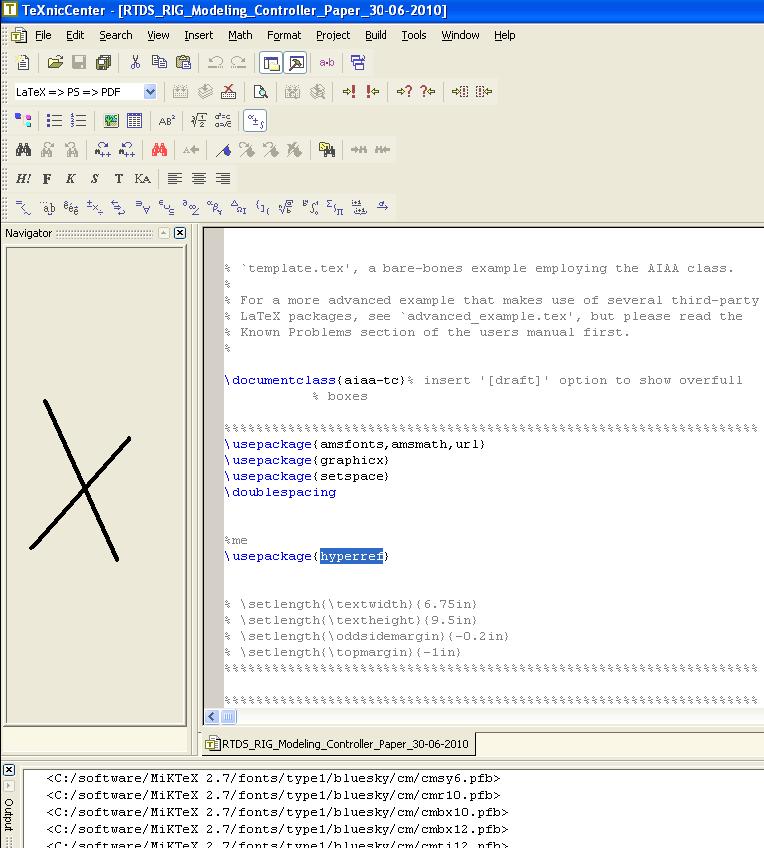The height and width of the screenshot is (848, 764).
Task: Go to the next bad box icon
Action: coord(460,92)
